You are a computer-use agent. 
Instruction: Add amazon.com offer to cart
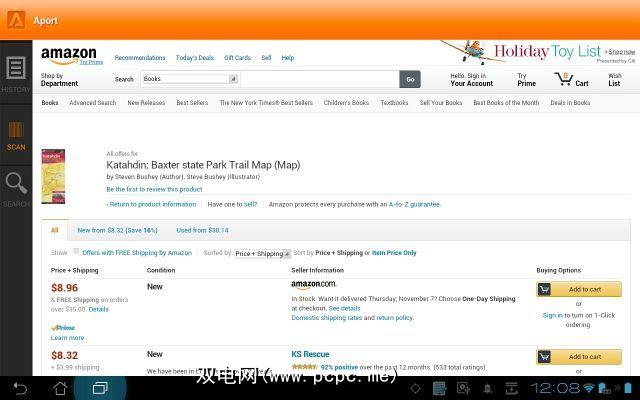[579, 289]
